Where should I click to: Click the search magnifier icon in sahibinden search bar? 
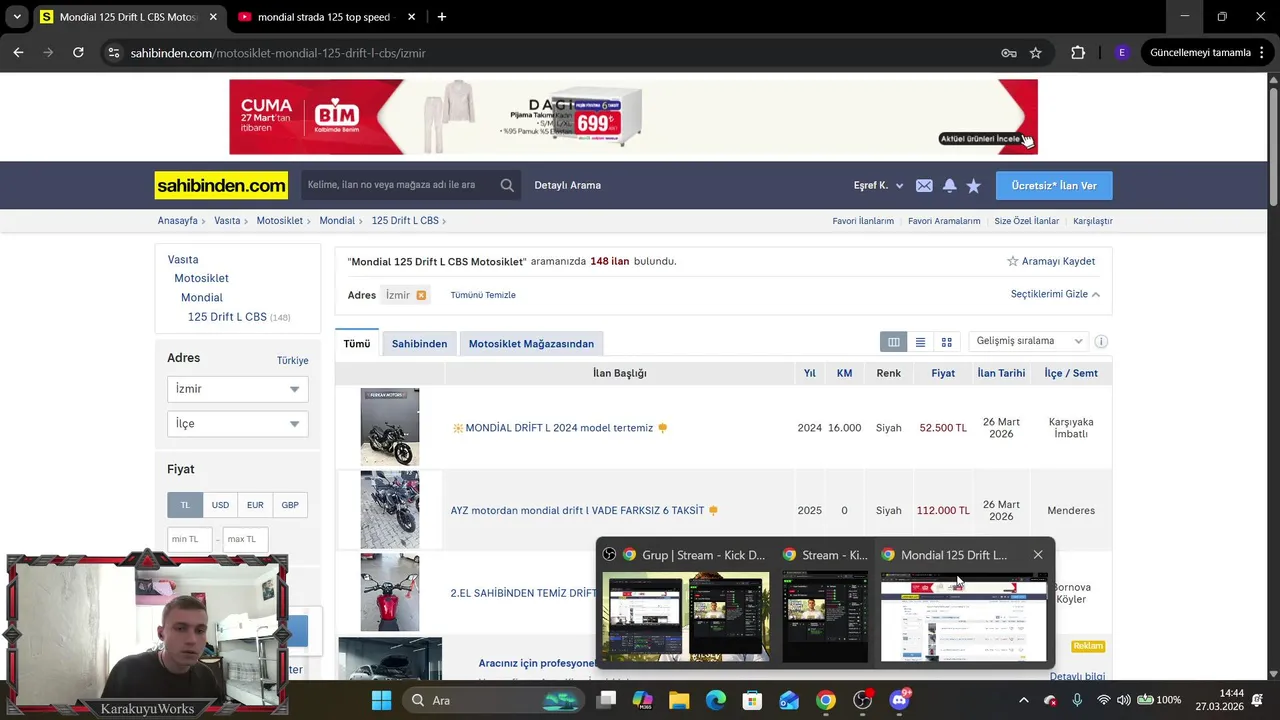[507, 185]
